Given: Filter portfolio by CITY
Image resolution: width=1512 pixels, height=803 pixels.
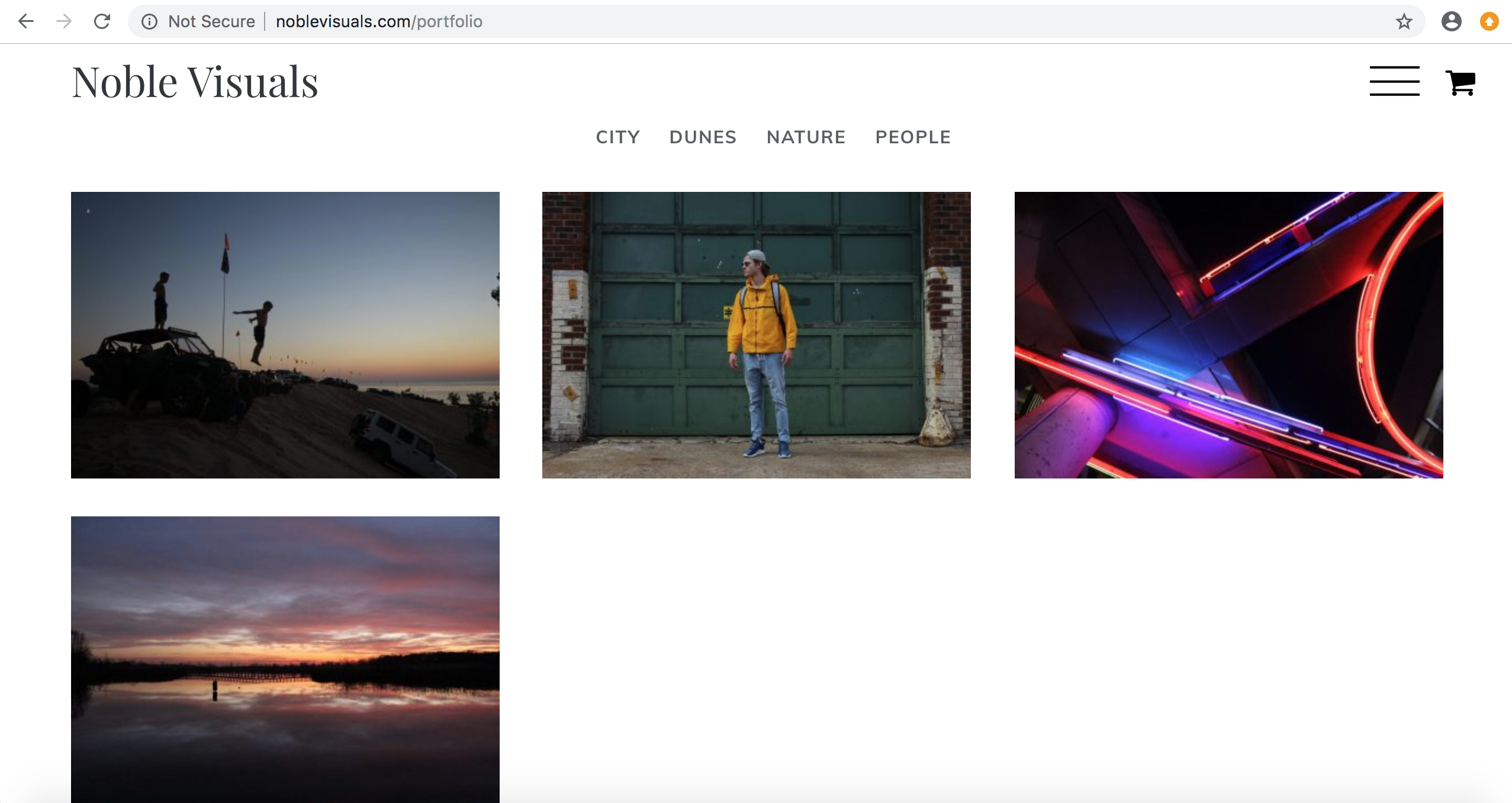Looking at the screenshot, I should [617, 137].
